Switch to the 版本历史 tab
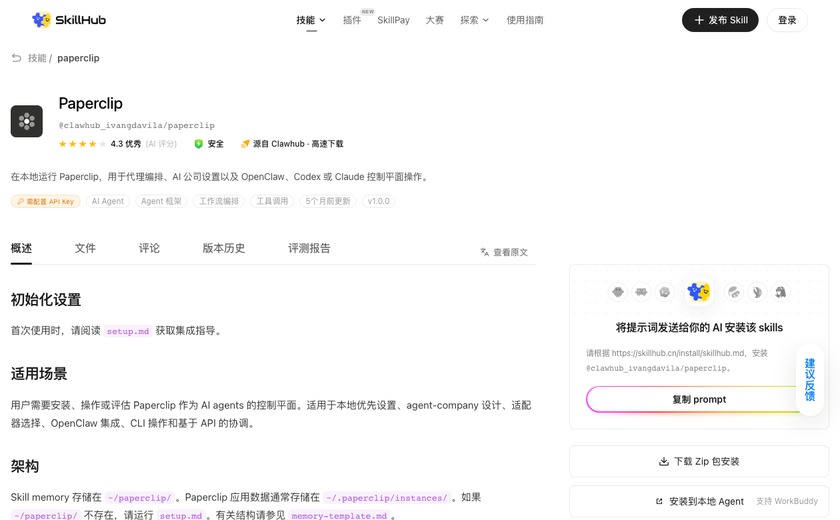Screen dimensions: 840x520 224,248
